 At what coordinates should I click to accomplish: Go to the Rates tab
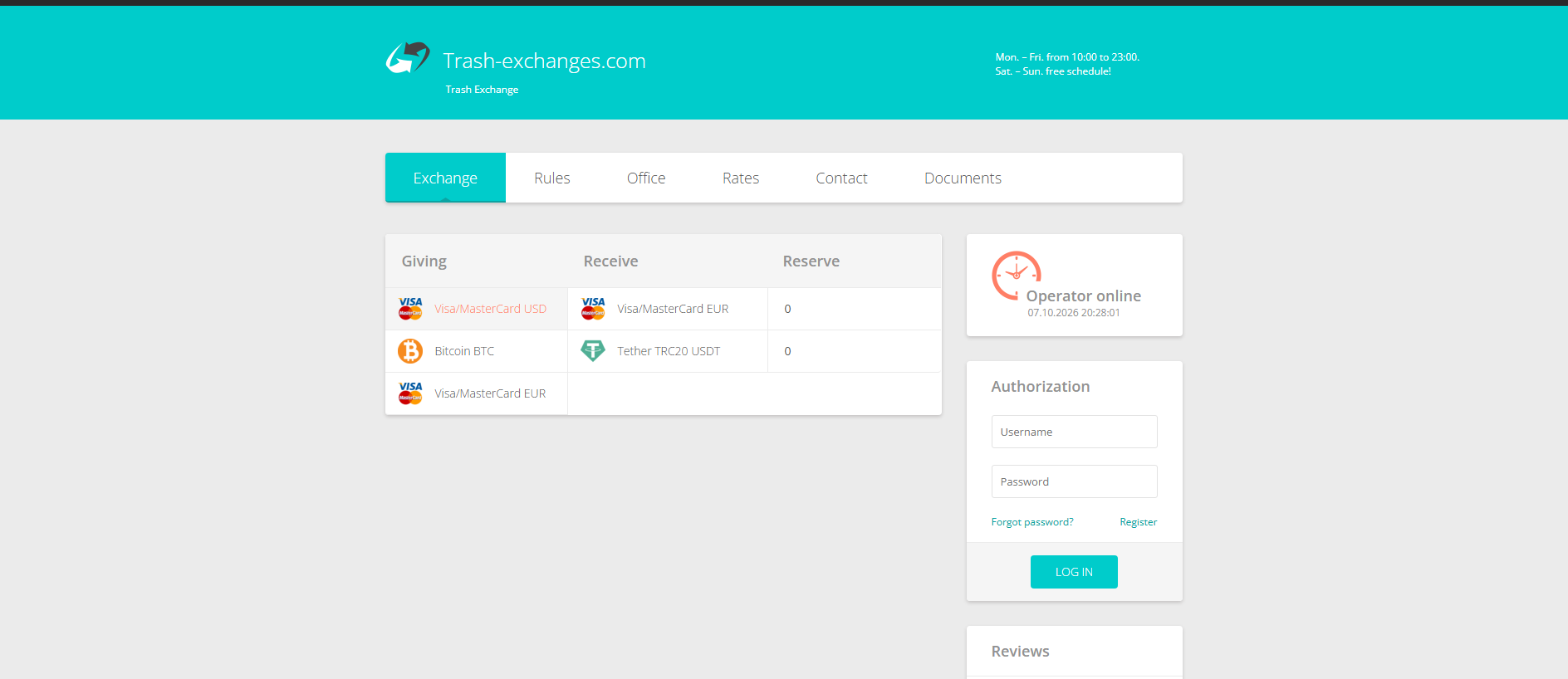pyautogui.click(x=741, y=178)
